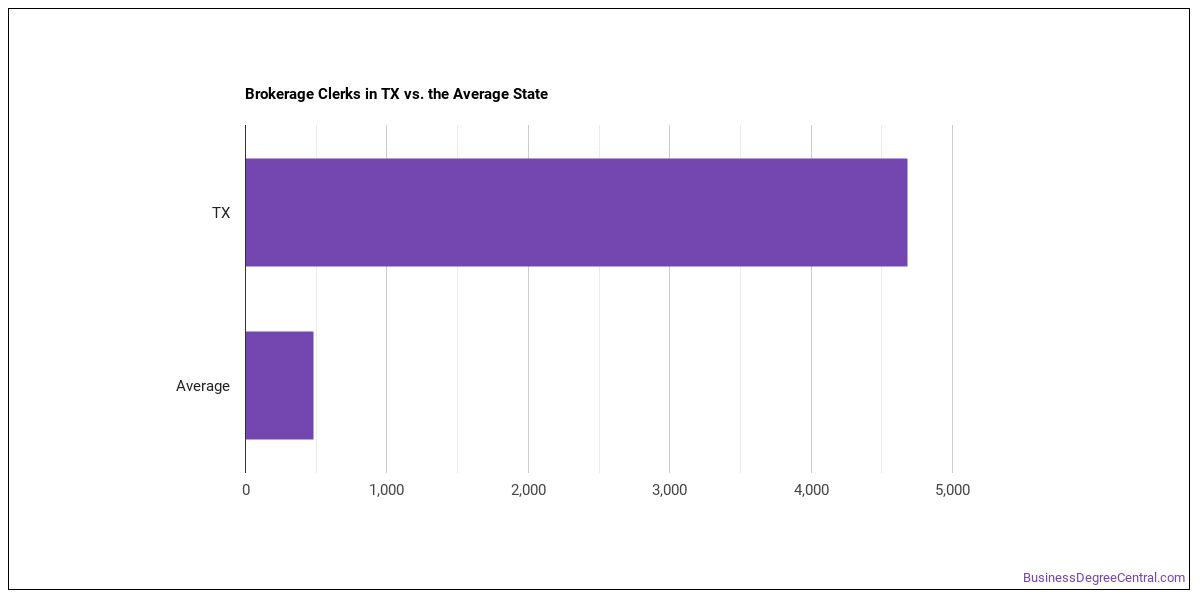Click the purple TX bar
This screenshot has width=1200, height=600.
tap(576, 212)
